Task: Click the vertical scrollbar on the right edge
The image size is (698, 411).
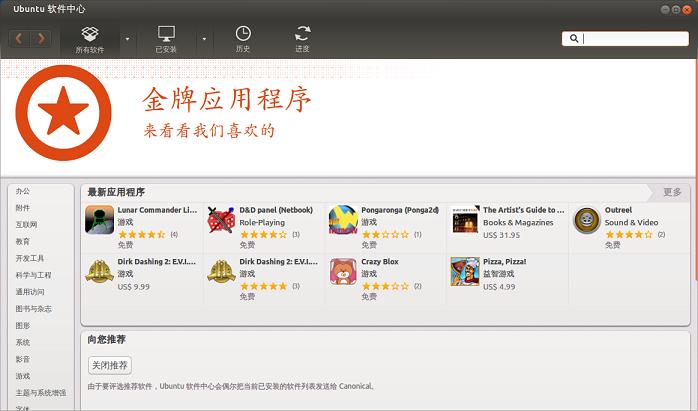Action: click(x=696, y=169)
